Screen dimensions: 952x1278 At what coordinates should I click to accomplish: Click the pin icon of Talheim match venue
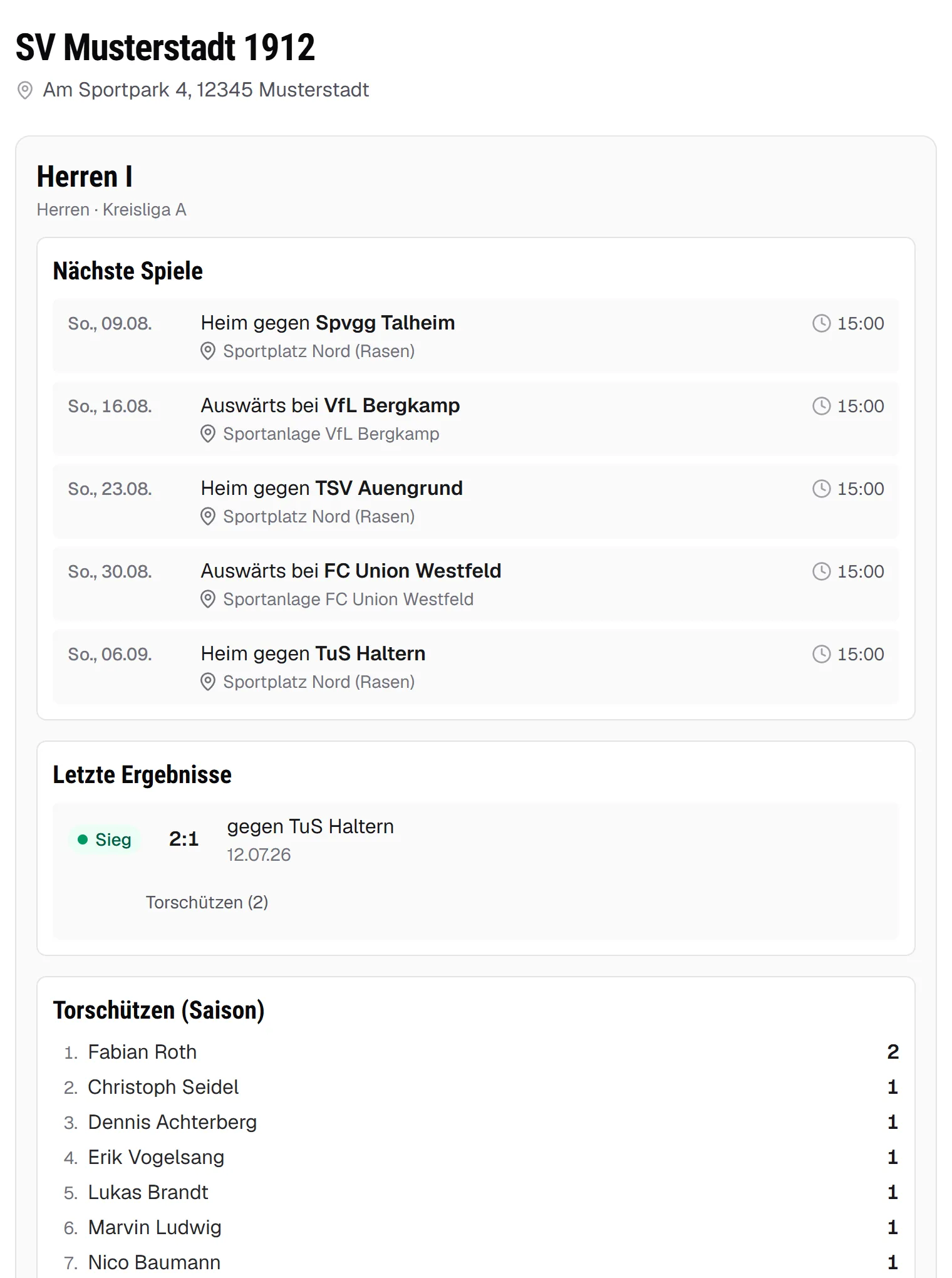(208, 351)
